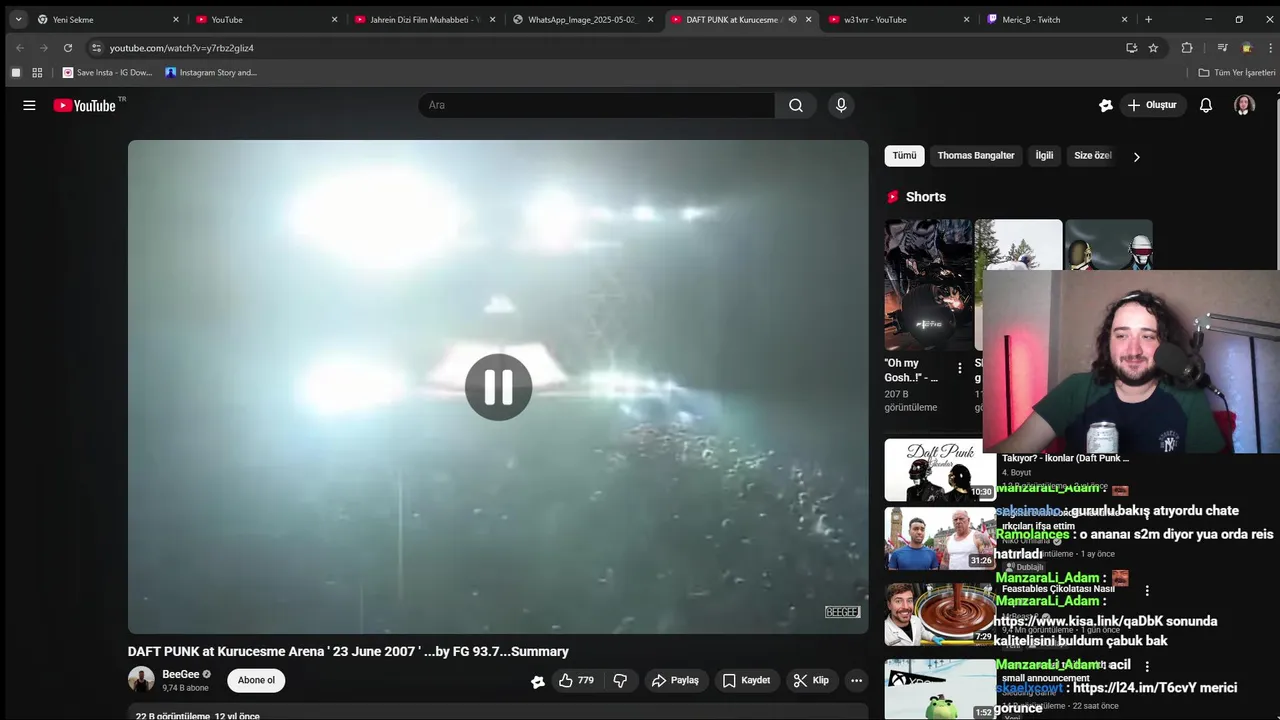Open the Oluştur create menu
Image resolution: width=1280 pixels, height=720 pixels.
(1152, 105)
